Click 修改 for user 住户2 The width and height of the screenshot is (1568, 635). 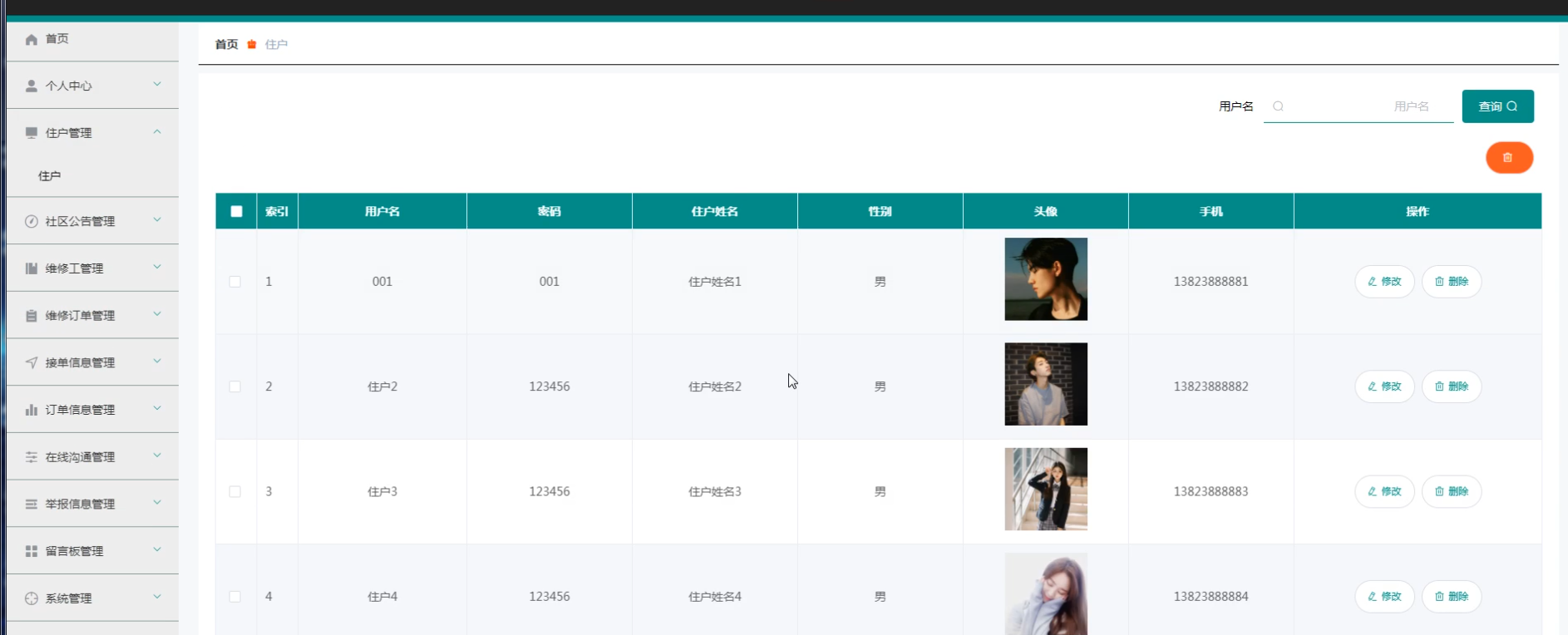click(1384, 386)
